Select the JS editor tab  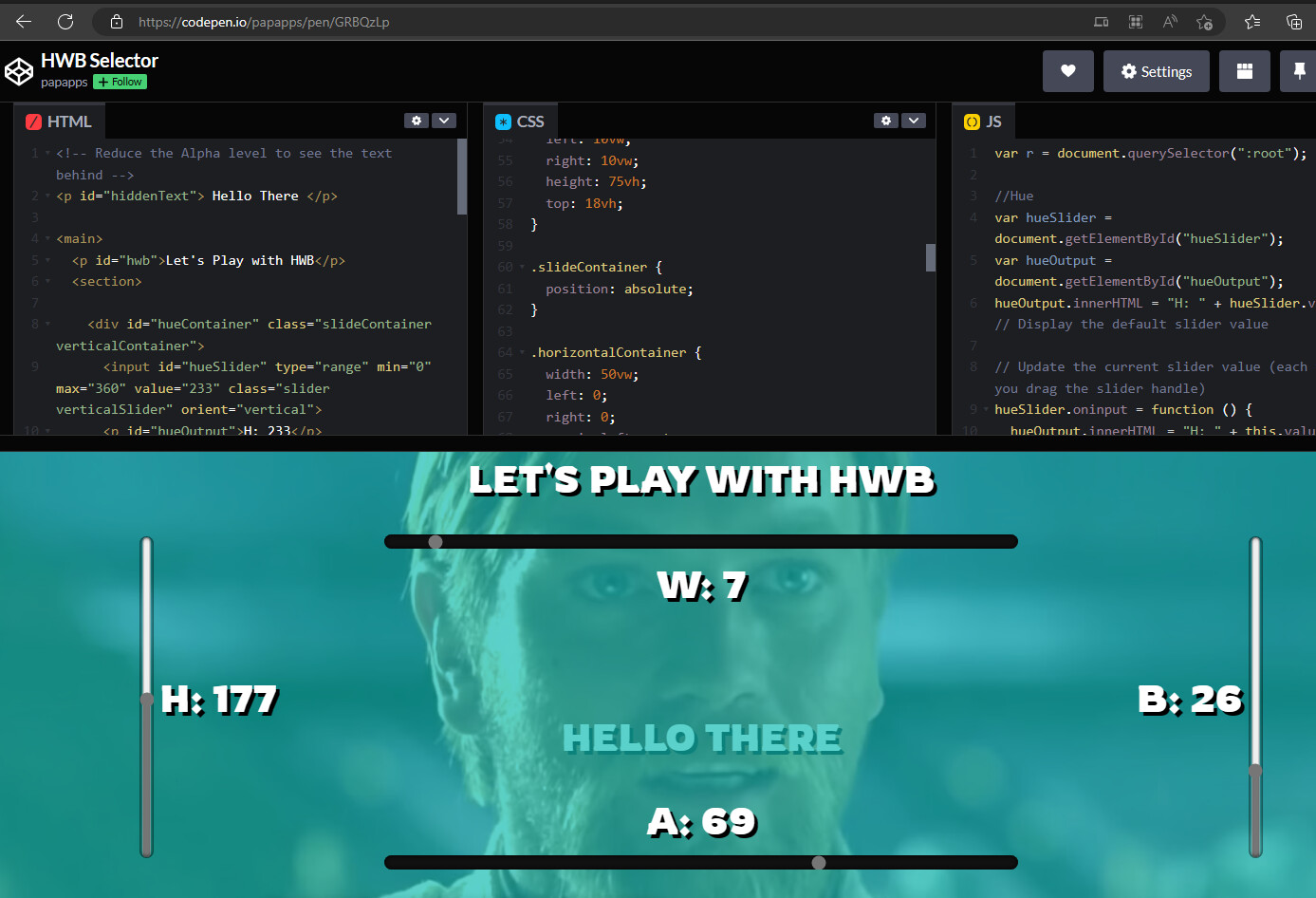tap(983, 122)
